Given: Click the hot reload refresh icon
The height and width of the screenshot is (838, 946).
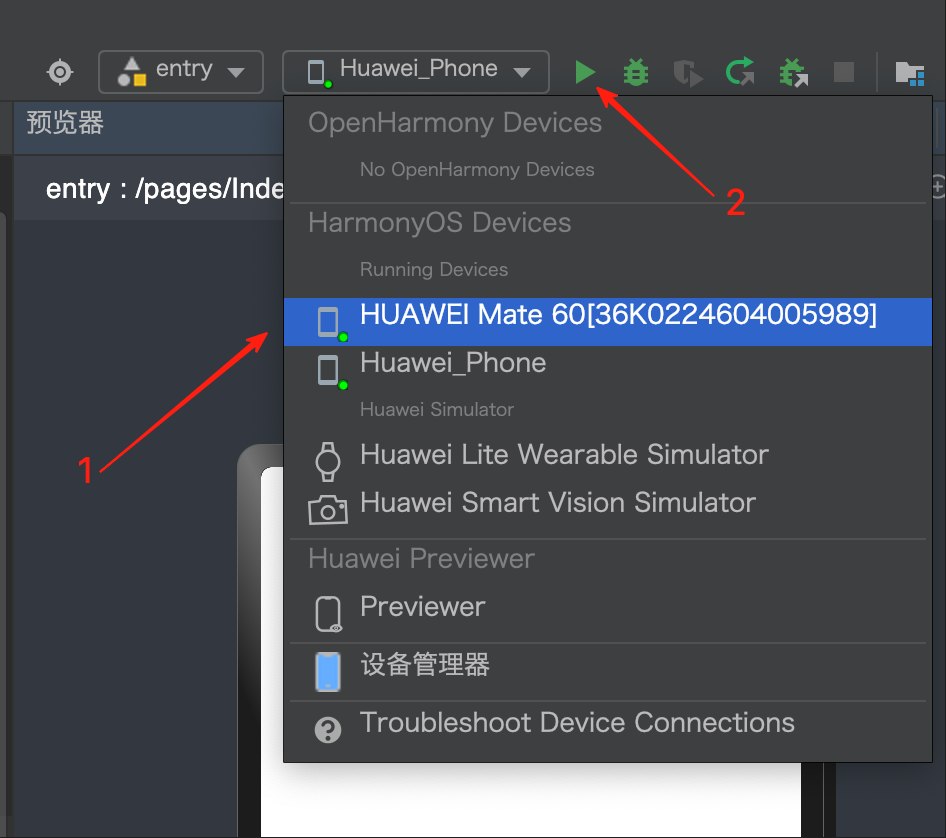Looking at the screenshot, I should pyautogui.click(x=740, y=72).
